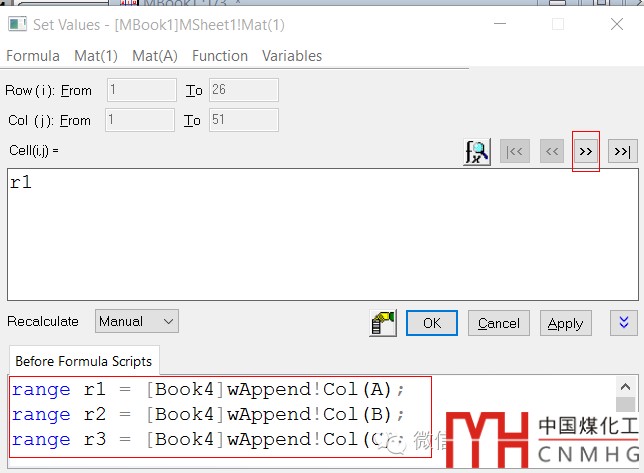Collapse the scripts panel with double chevron
This screenshot has width=644, height=473.
coord(624,323)
